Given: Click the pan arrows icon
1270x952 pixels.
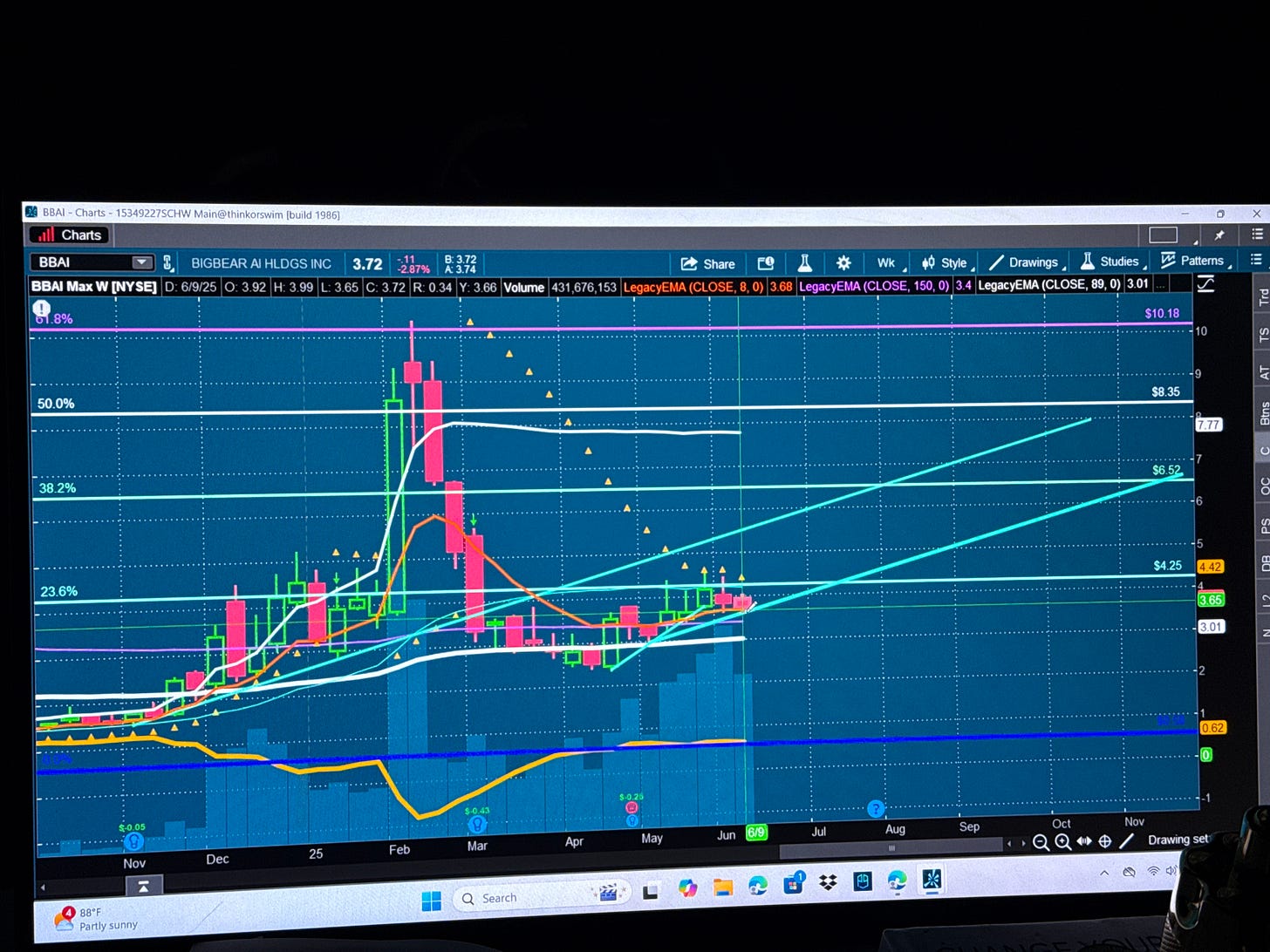Looking at the screenshot, I should click(1084, 841).
